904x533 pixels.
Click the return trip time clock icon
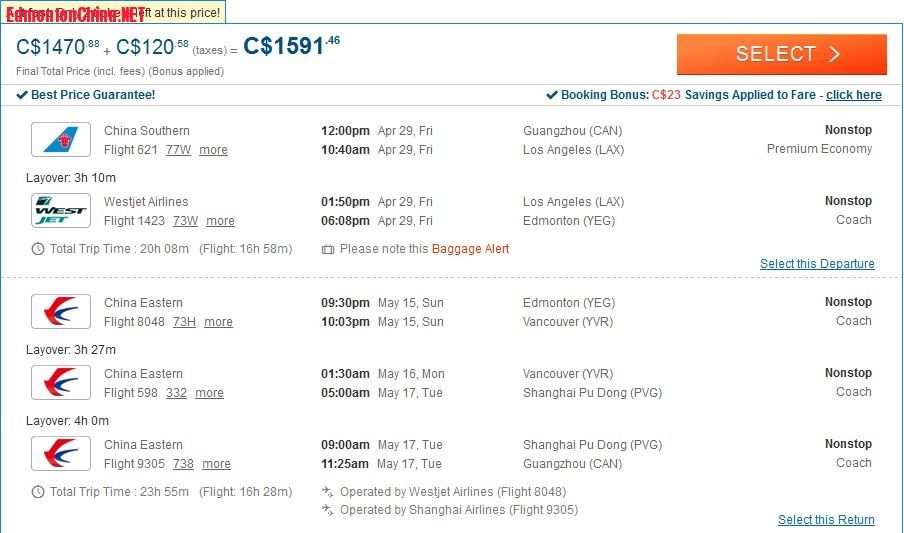[38, 492]
